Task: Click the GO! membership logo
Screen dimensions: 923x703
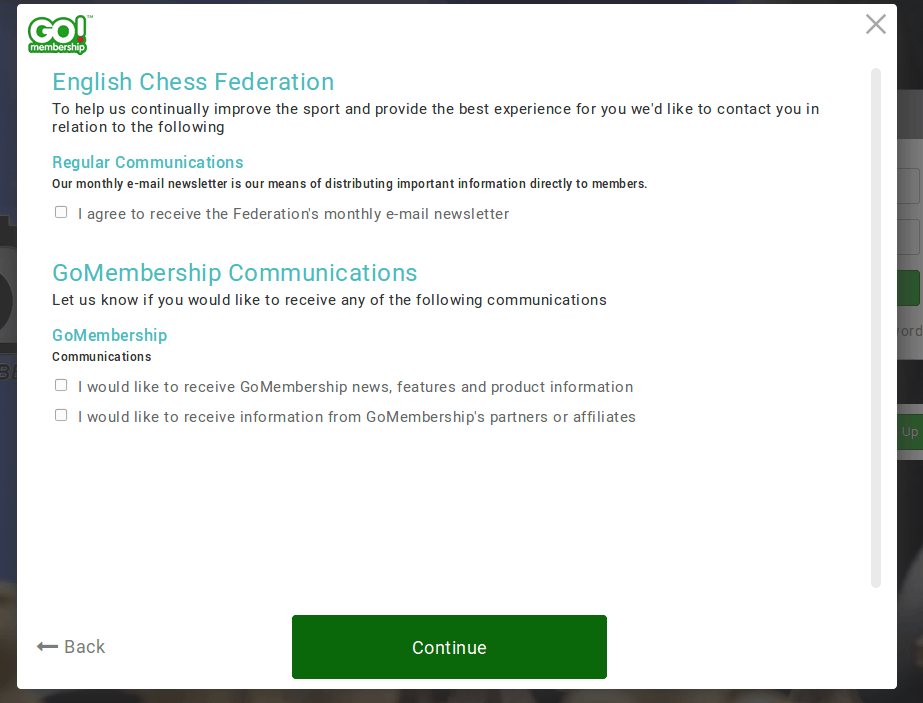Action: click(58, 35)
